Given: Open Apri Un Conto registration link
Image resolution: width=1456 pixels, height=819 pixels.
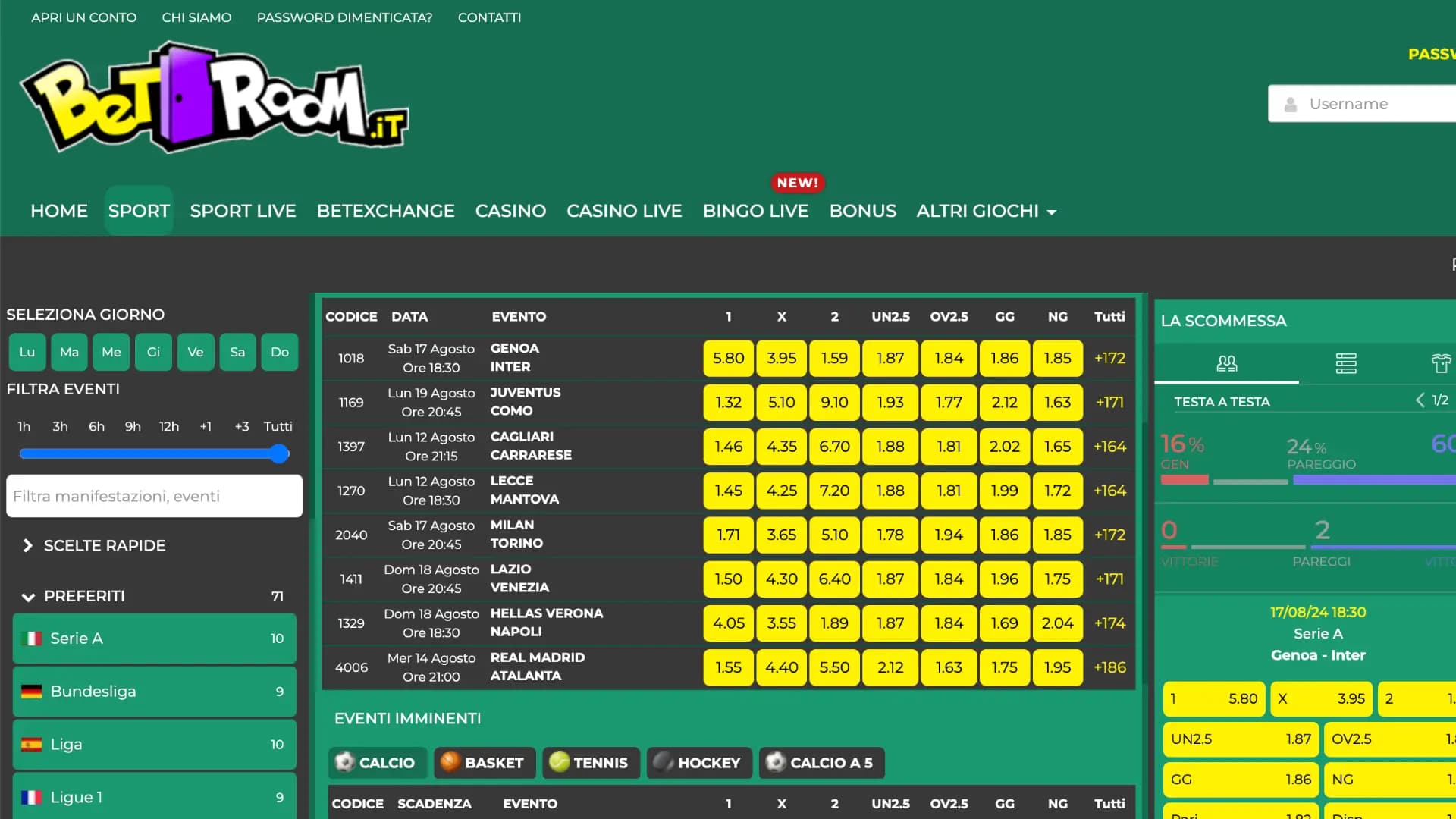Looking at the screenshot, I should [83, 17].
